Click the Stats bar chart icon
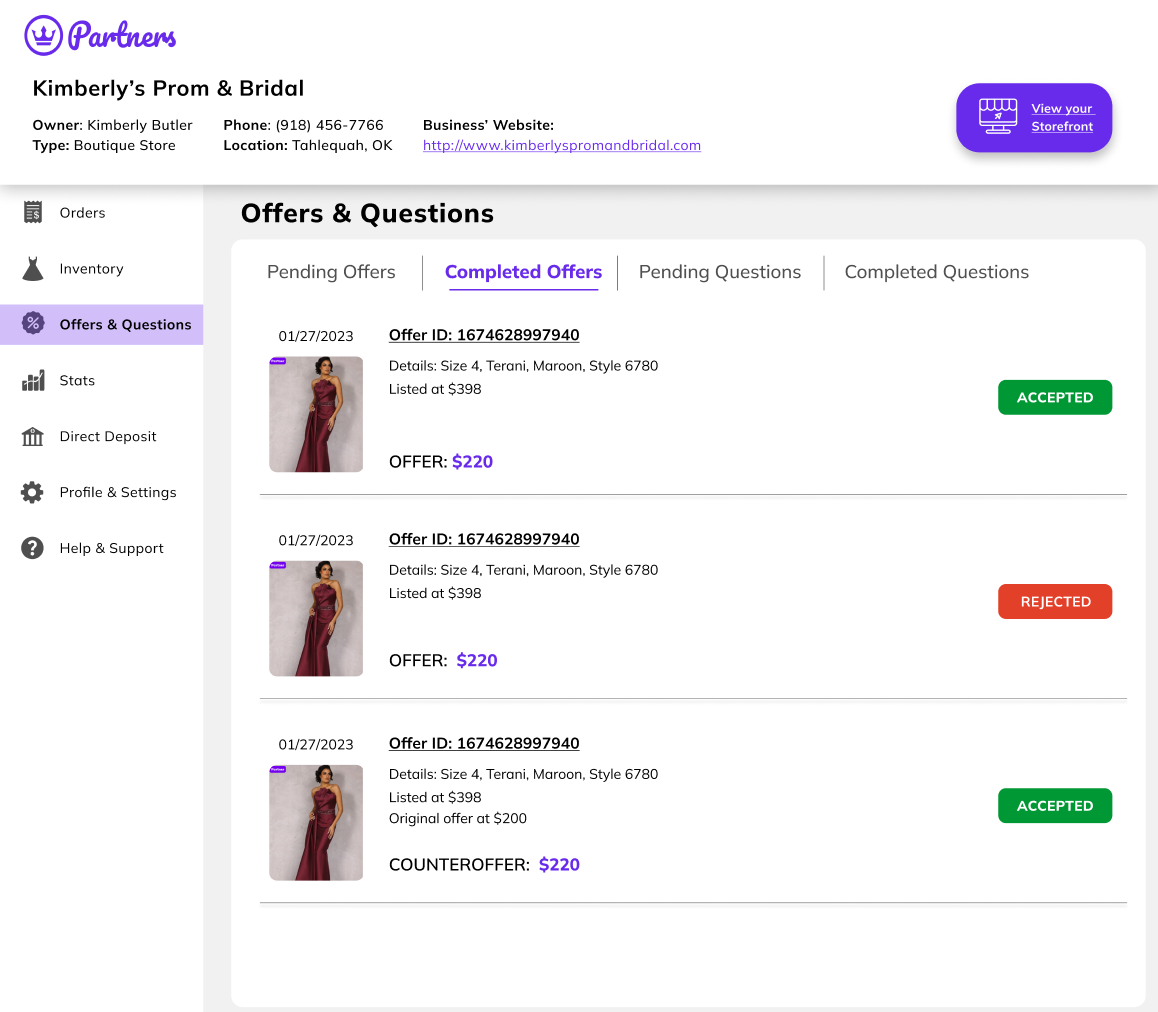1158x1012 pixels. point(32,380)
